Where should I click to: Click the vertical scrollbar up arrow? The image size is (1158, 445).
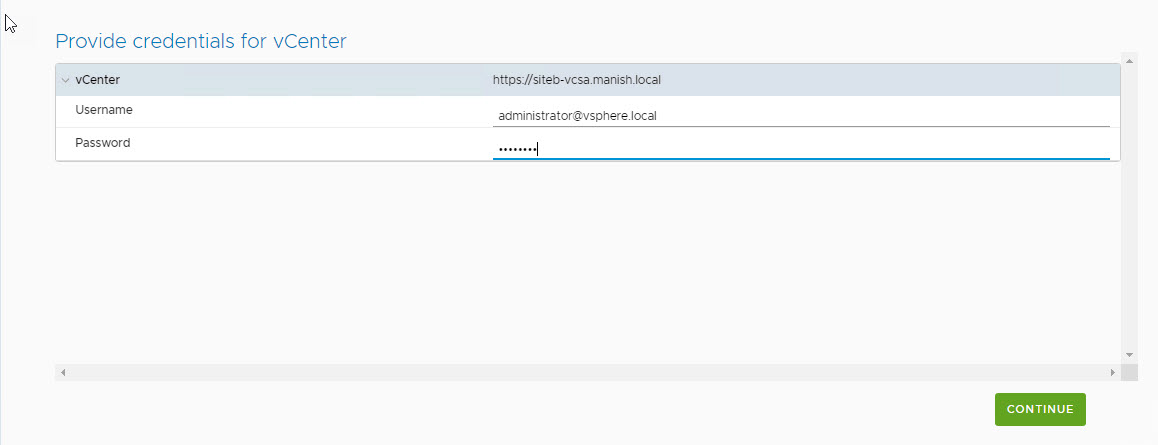pos(1129,59)
